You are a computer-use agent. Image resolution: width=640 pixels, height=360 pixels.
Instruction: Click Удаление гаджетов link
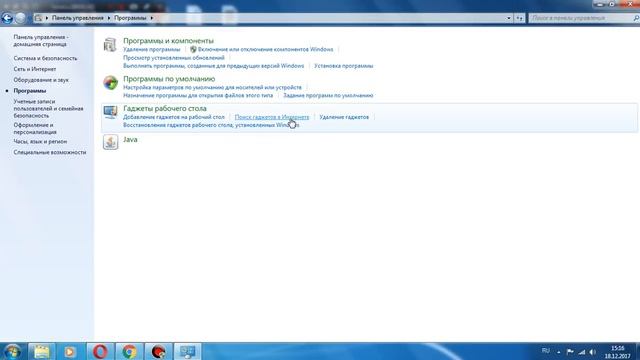(344, 117)
